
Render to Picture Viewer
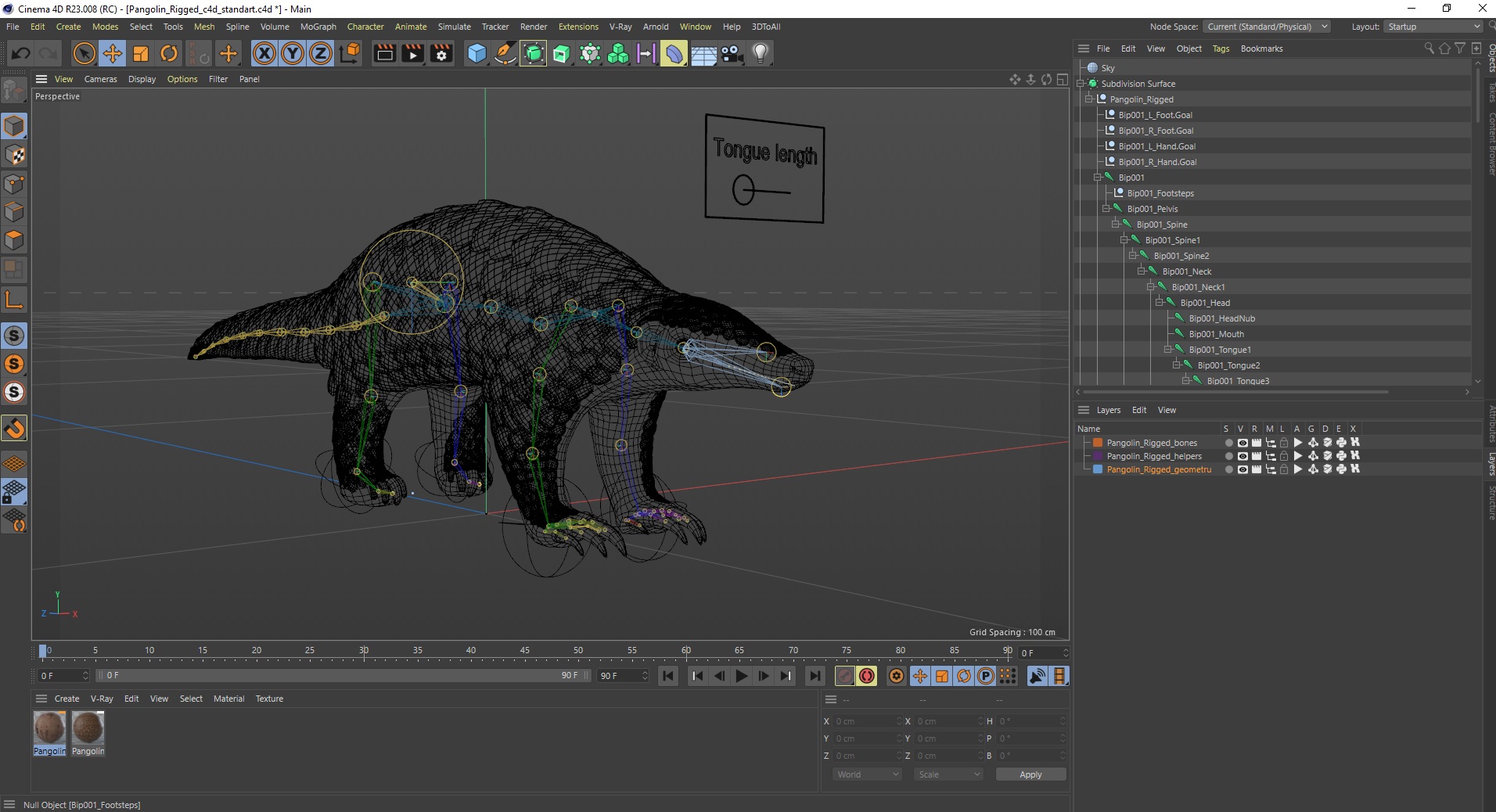[x=412, y=53]
